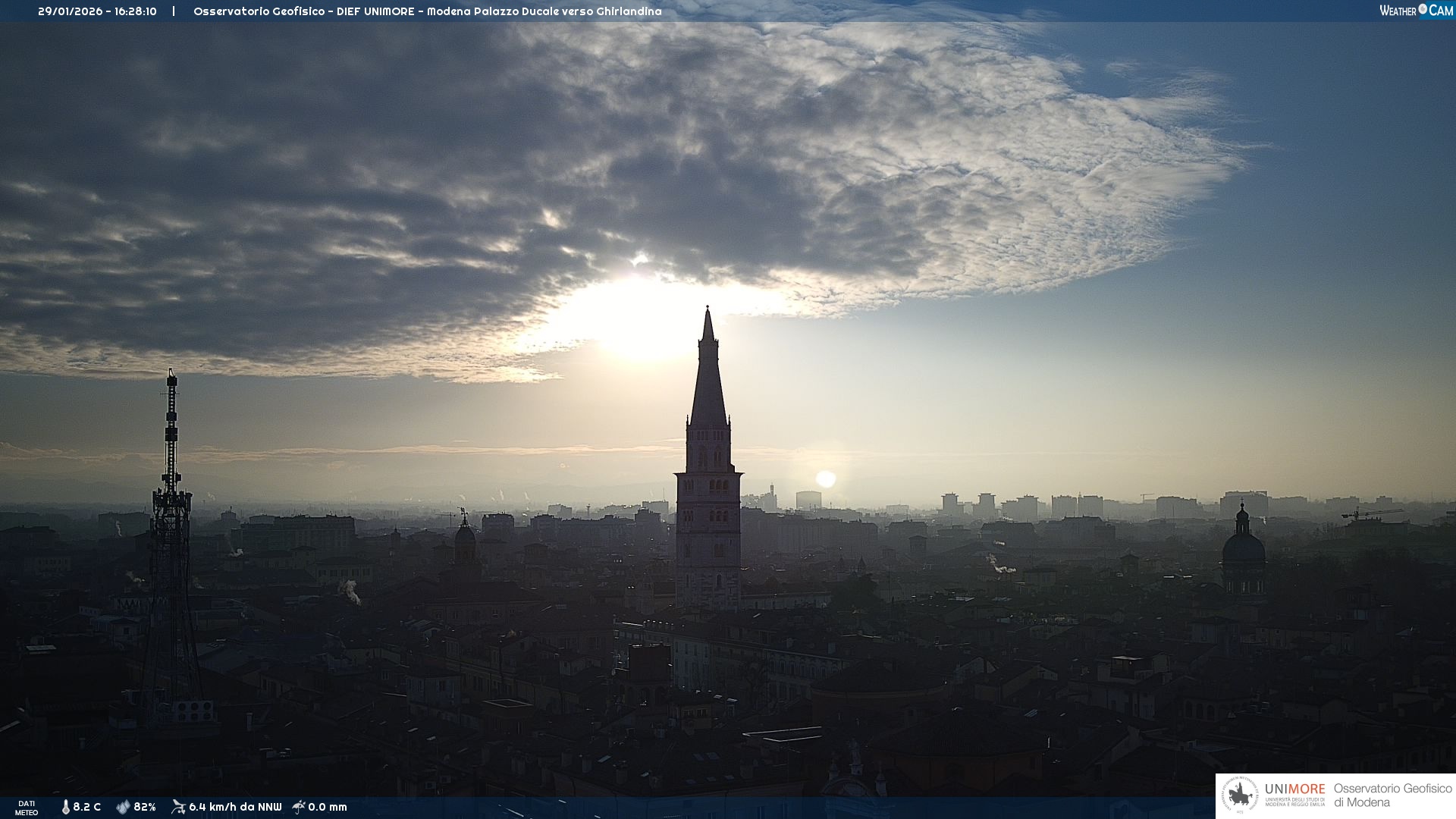Click the WeatherCAM logo
This screenshot has height=819, width=1456.
coord(1416,11)
